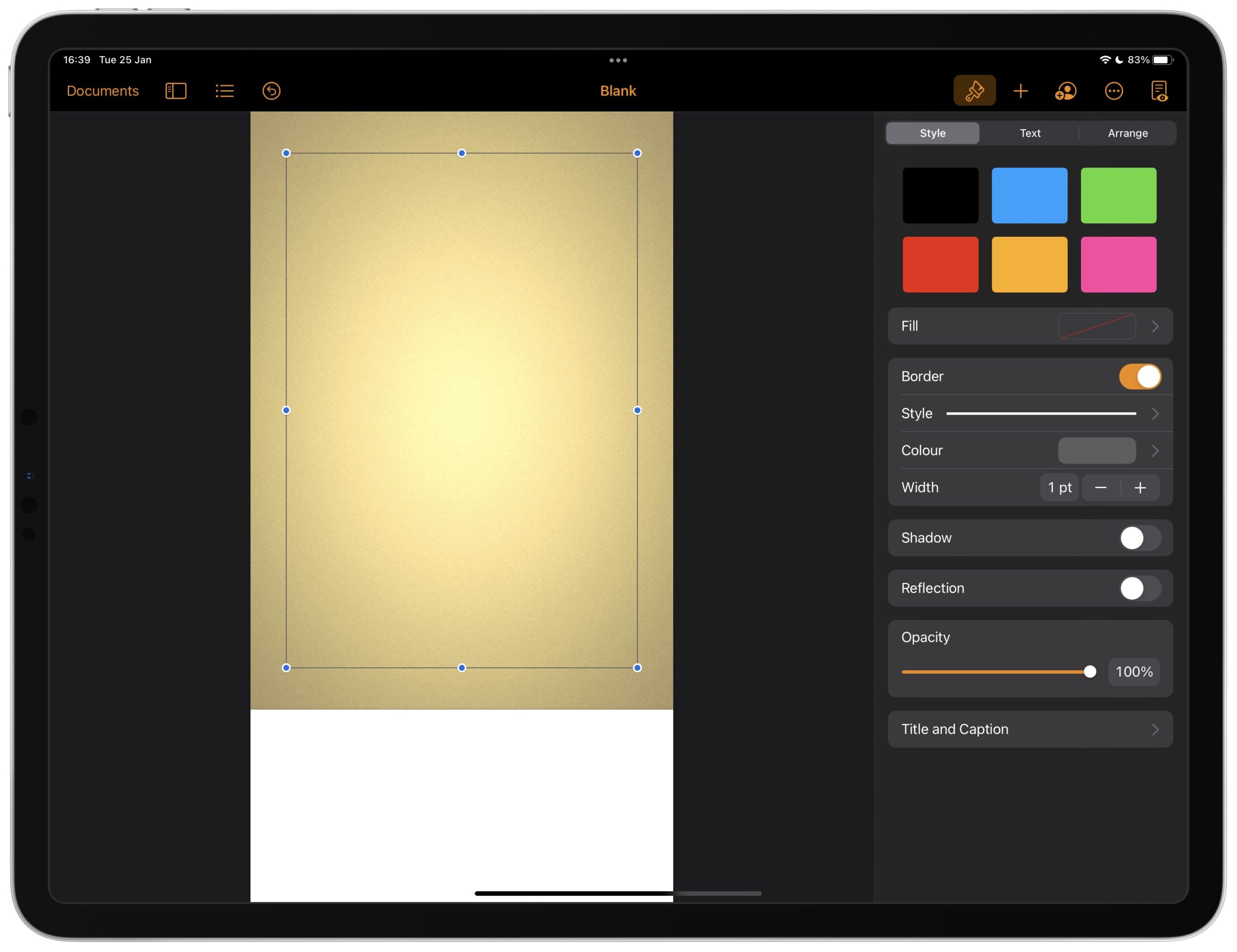Toggle the Format paintbrush button
The image size is (1237, 952).
974,91
